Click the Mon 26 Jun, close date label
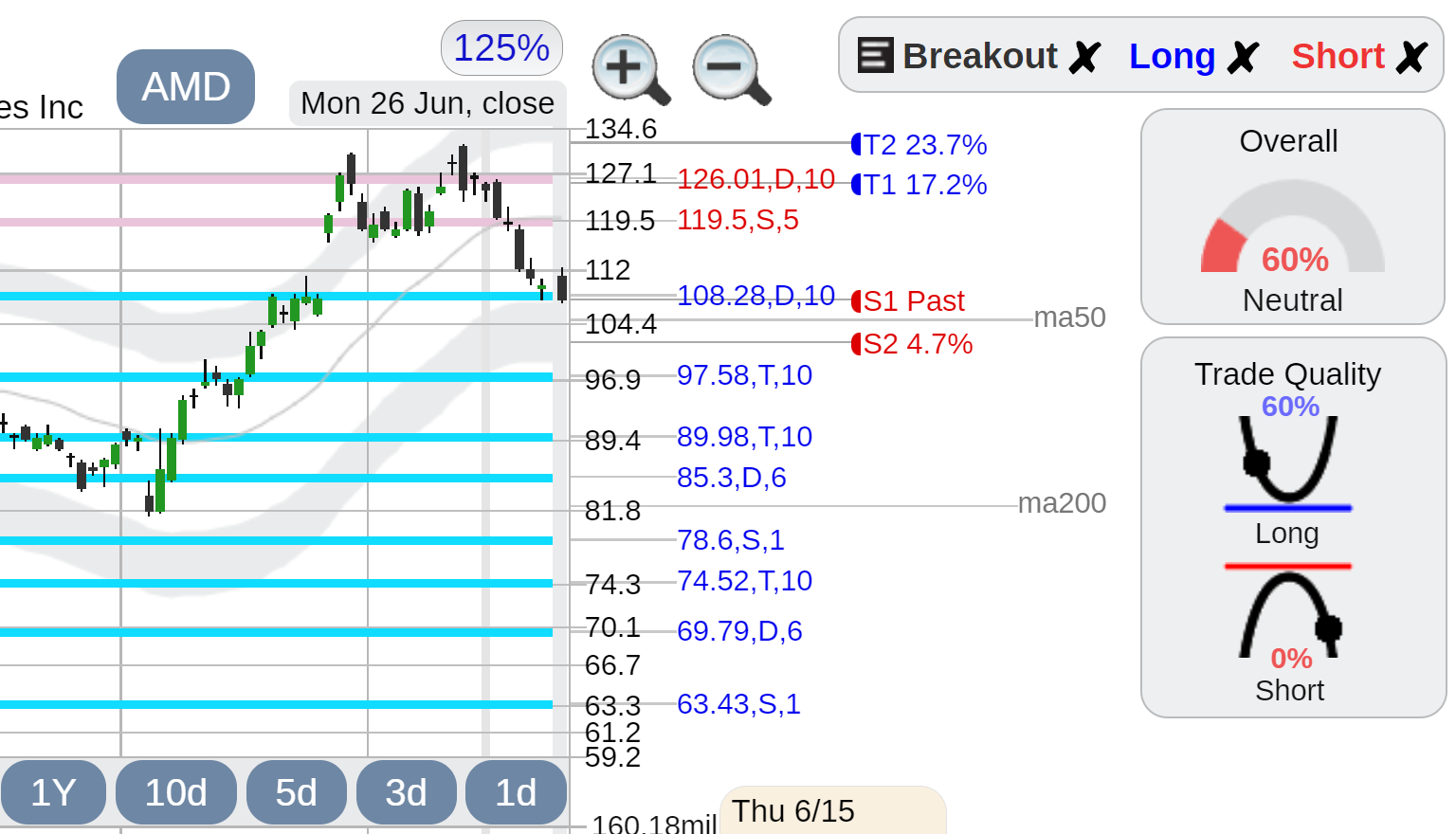The image size is (1456, 834). click(x=428, y=103)
